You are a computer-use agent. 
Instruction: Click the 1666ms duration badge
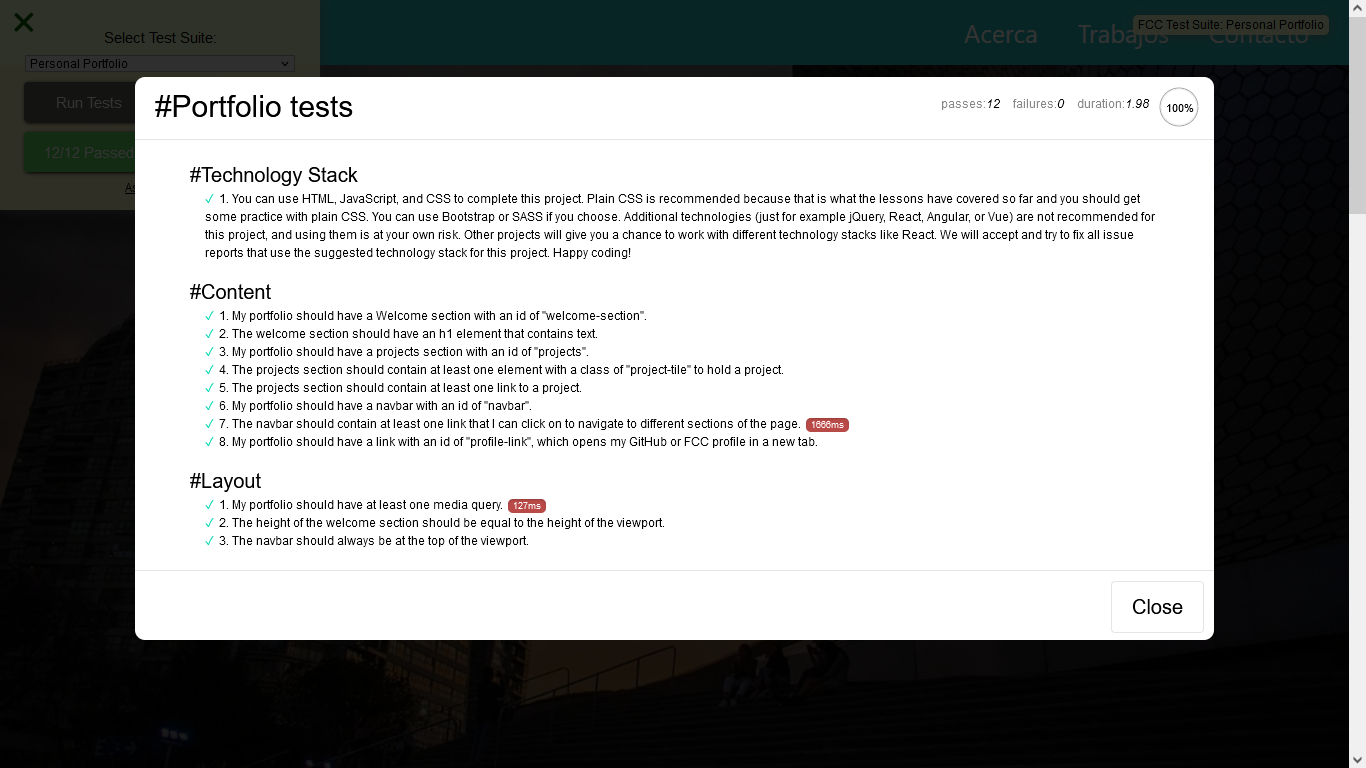pyautogui.click(x=827, y=425)
